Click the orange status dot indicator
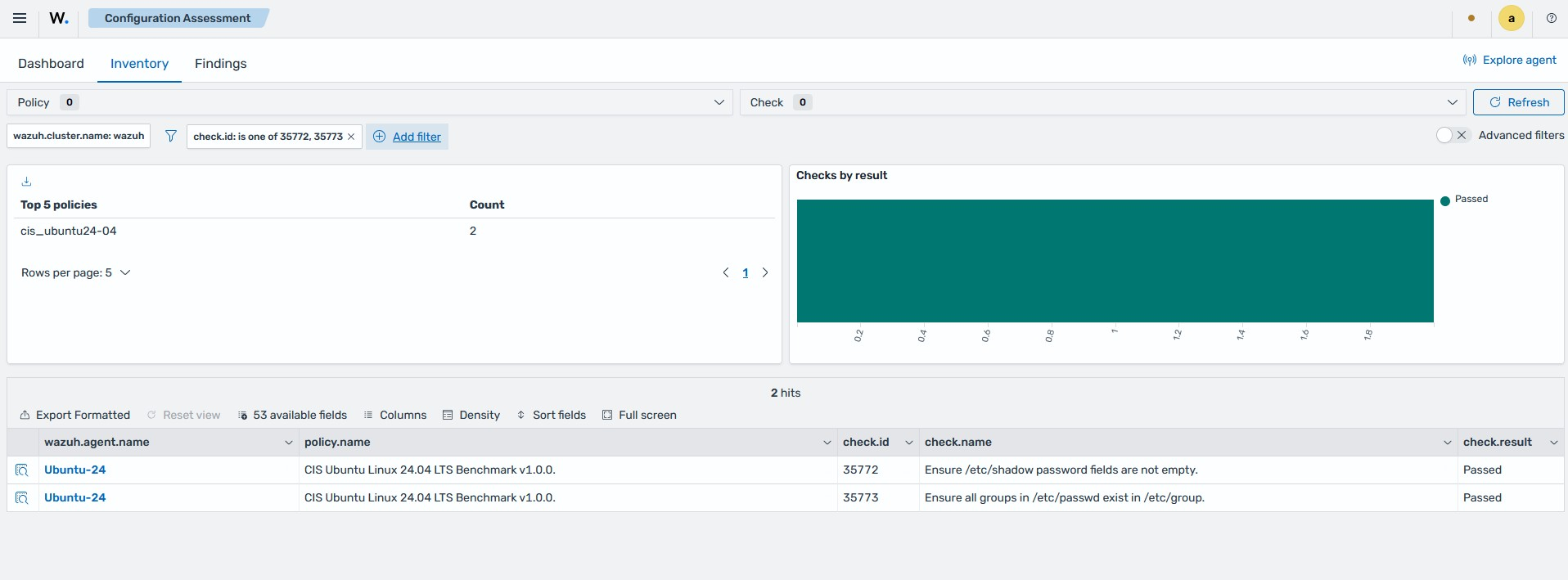 tap(1471, 18)
